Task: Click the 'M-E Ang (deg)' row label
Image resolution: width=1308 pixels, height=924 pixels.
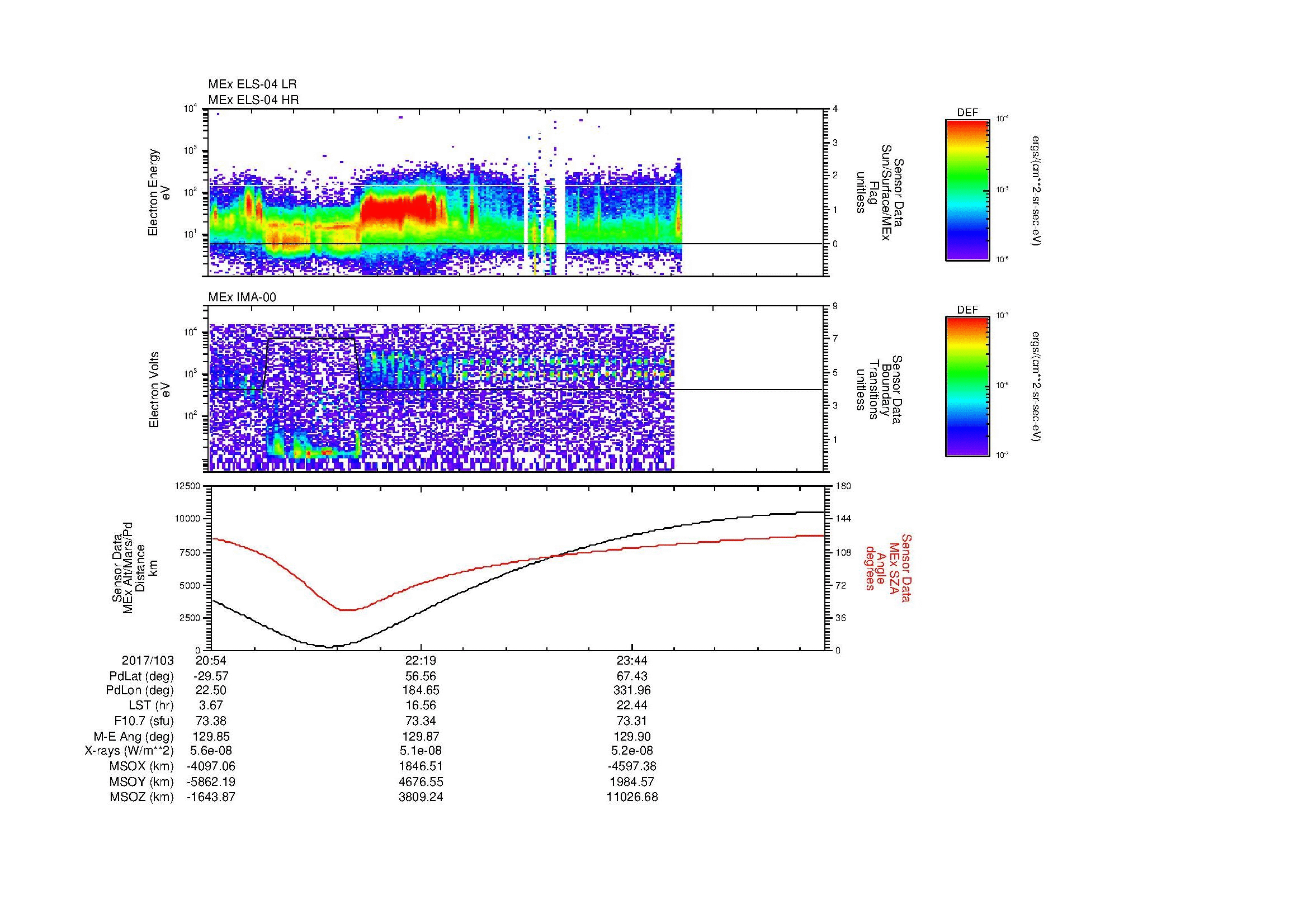Action: pos(133,736)
